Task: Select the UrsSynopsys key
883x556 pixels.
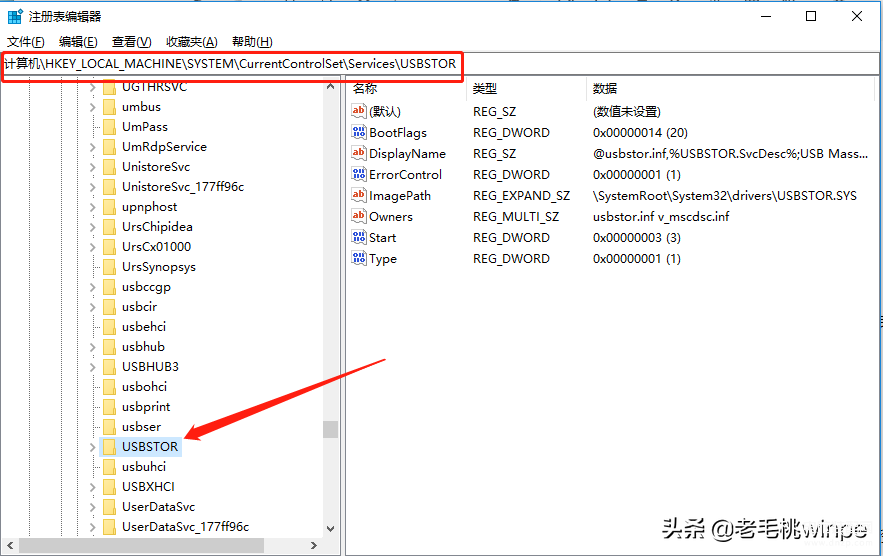Action: pos(159,267)
